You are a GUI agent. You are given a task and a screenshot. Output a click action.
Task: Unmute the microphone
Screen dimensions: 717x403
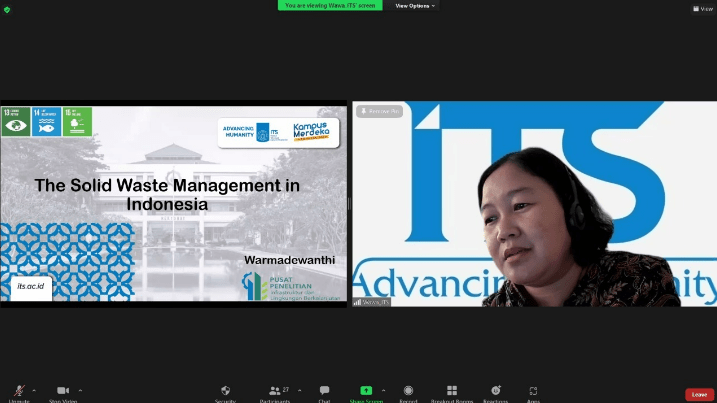[17, 391]
